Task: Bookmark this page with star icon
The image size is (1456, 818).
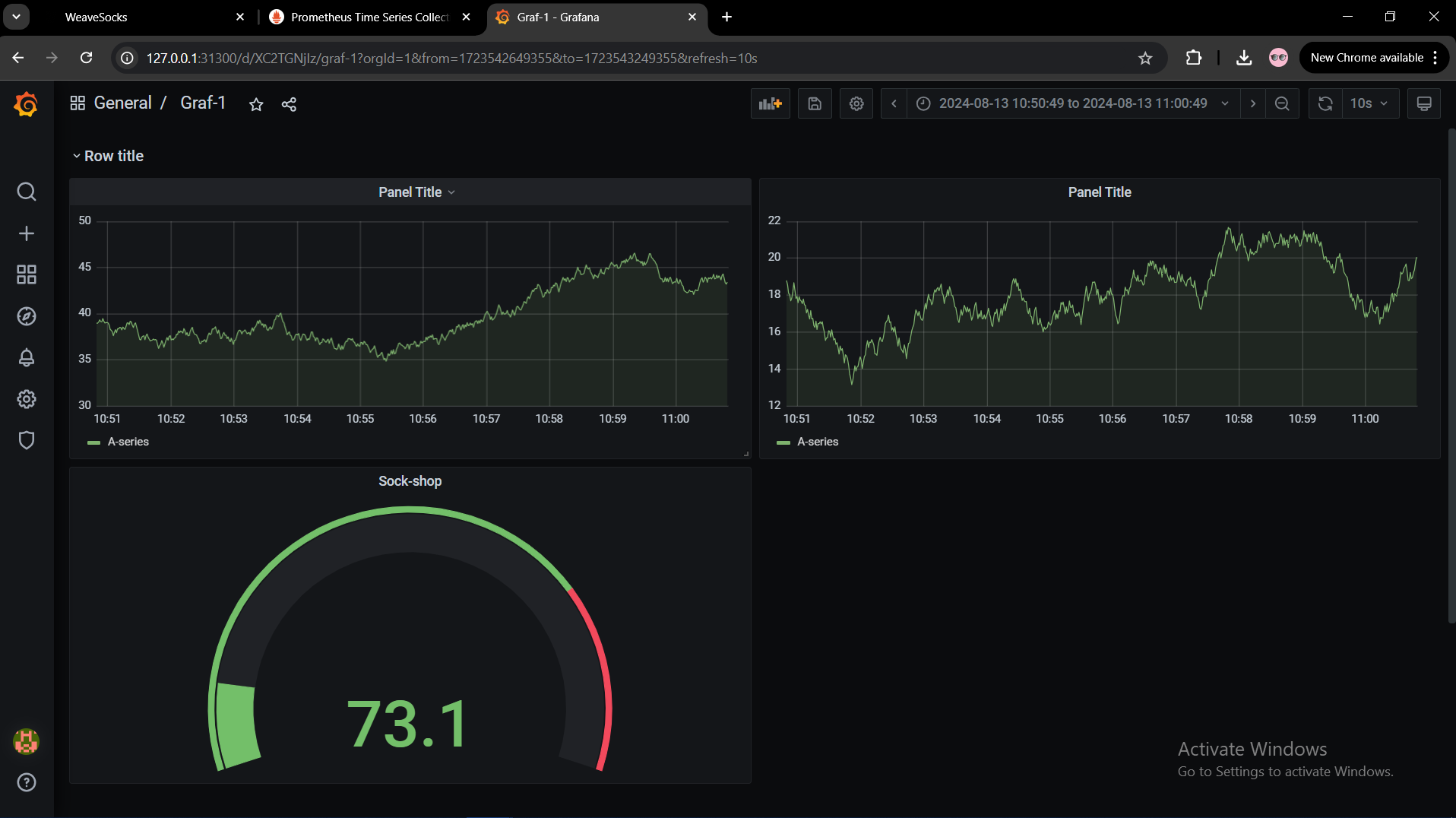Action: click(1145, 58)
